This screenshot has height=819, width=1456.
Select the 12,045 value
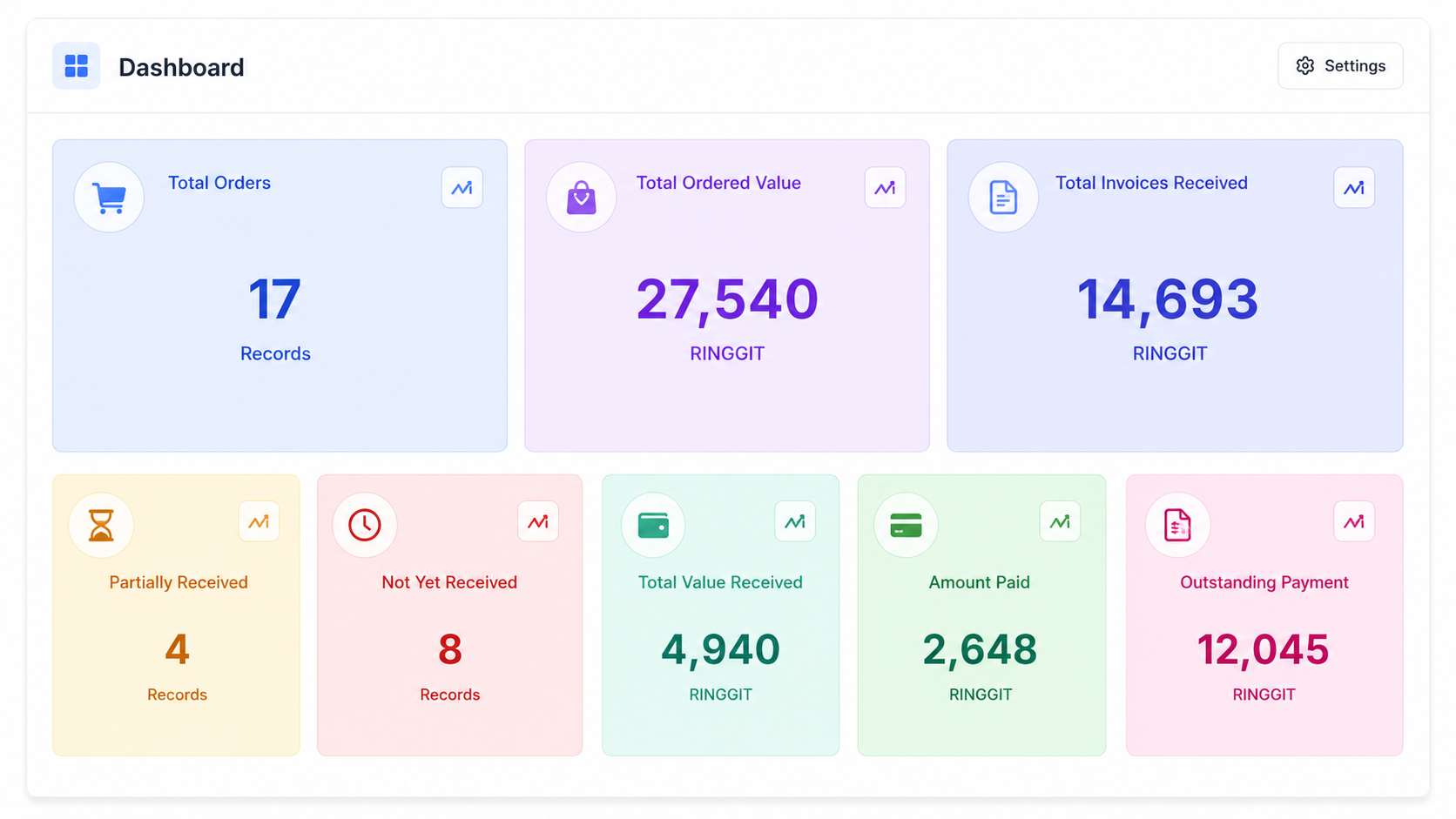pyautogui.click(x=1263, y=650)
